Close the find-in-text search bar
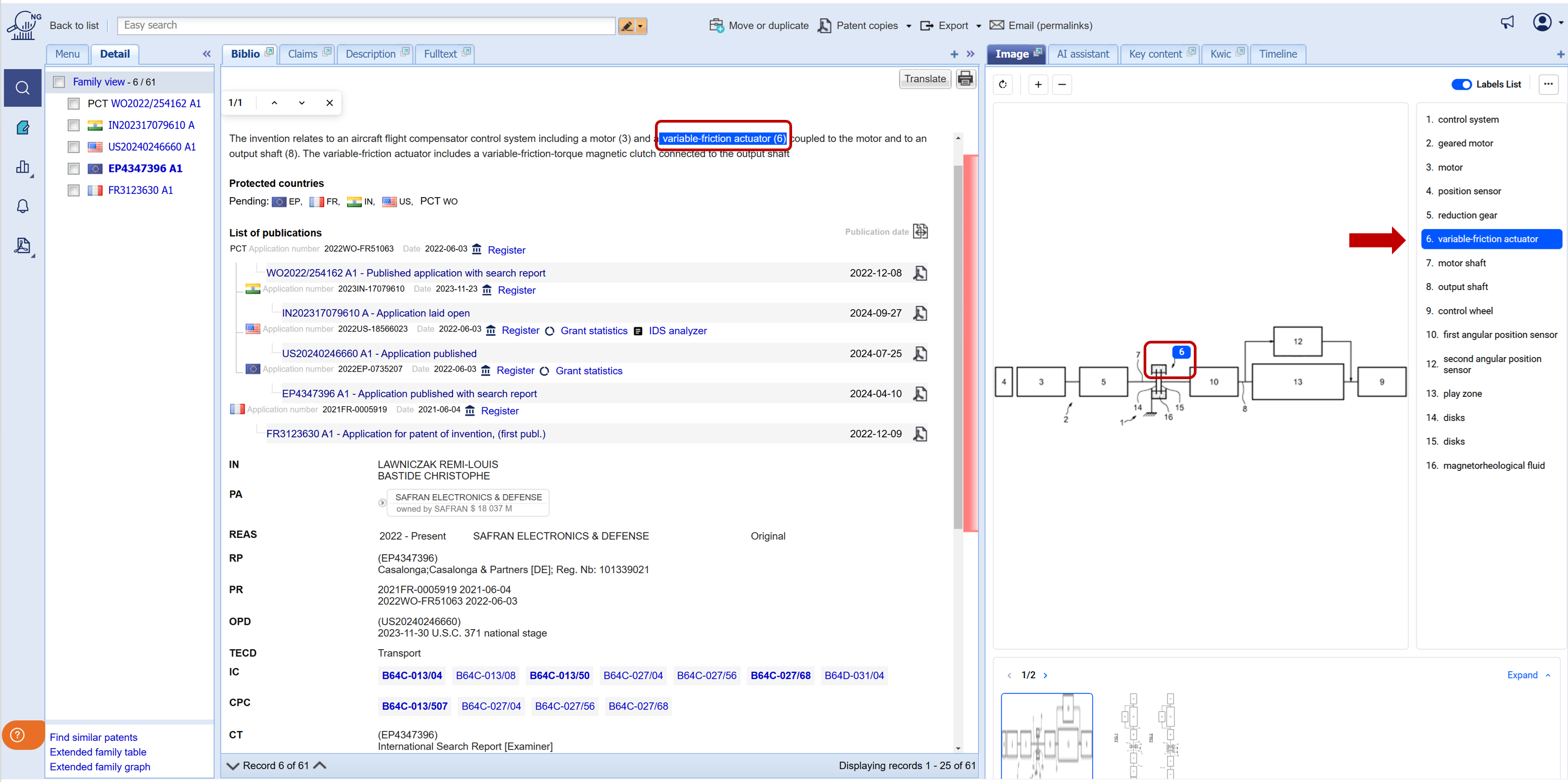1568x782 pixels. pos(329,102)
